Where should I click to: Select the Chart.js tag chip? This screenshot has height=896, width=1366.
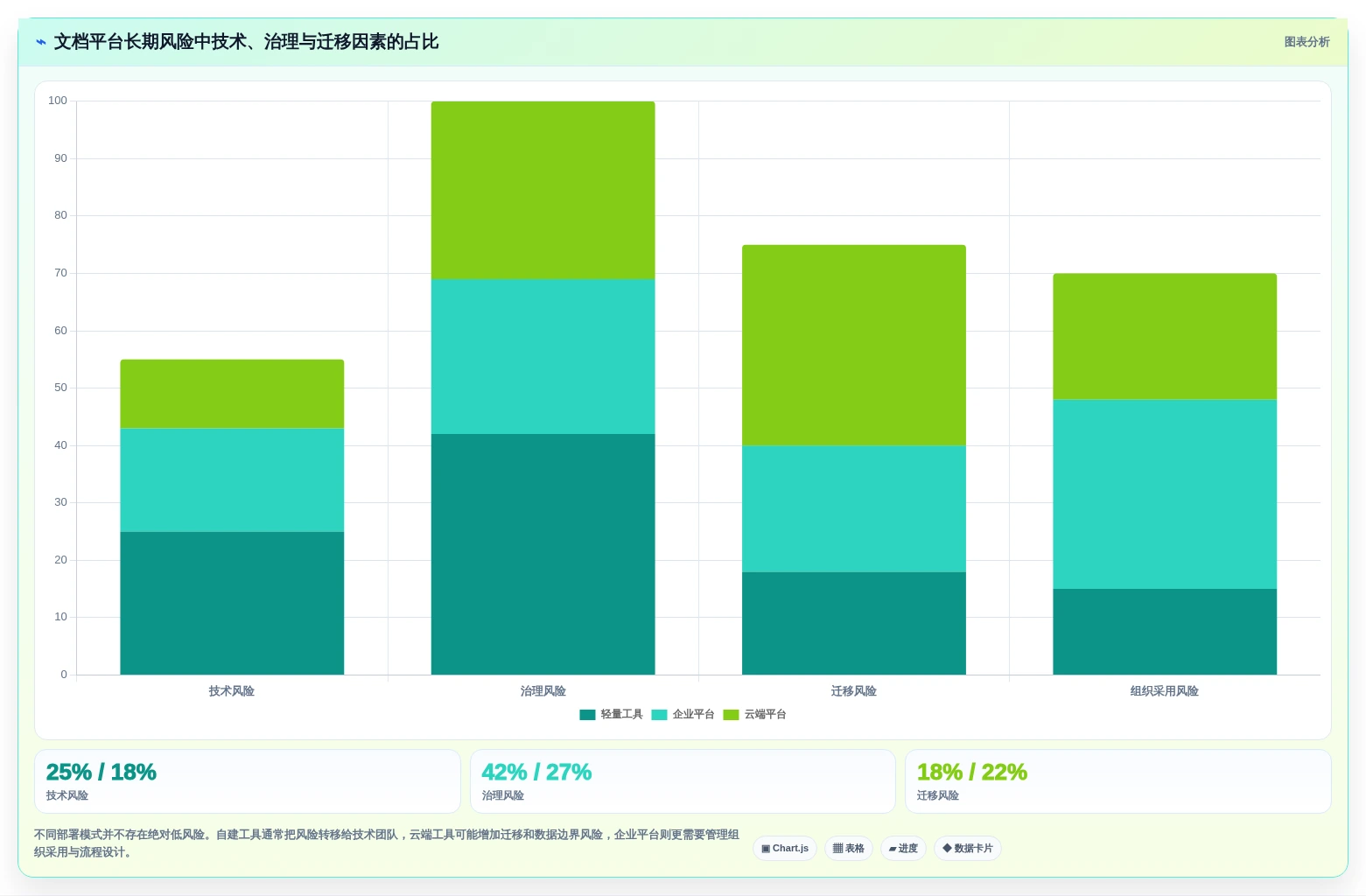(x=785, y=849)
